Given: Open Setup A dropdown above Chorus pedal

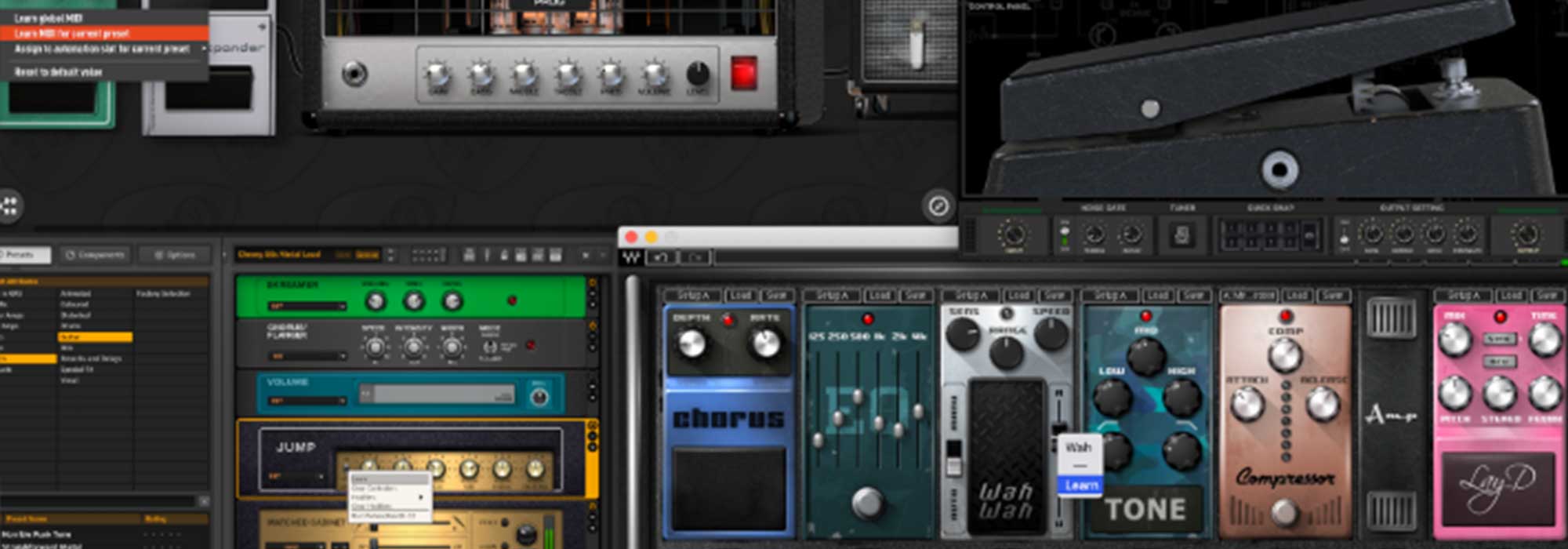Looking at the screenshot, I should pos(692,295).
